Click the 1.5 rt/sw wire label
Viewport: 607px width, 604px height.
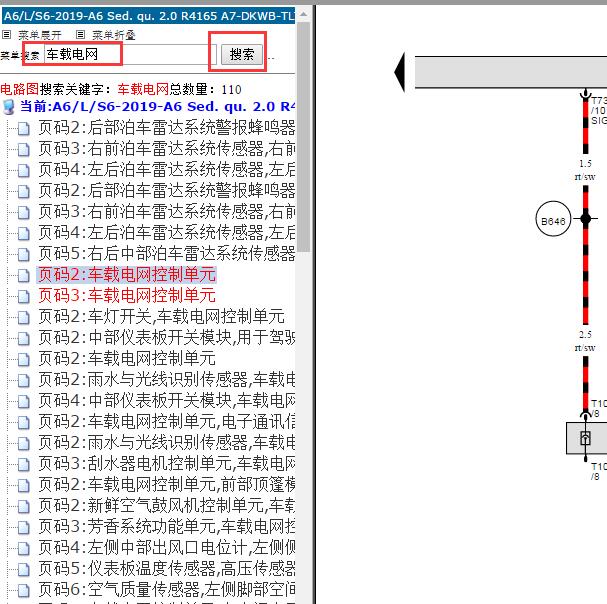click(x=585, y=170)
